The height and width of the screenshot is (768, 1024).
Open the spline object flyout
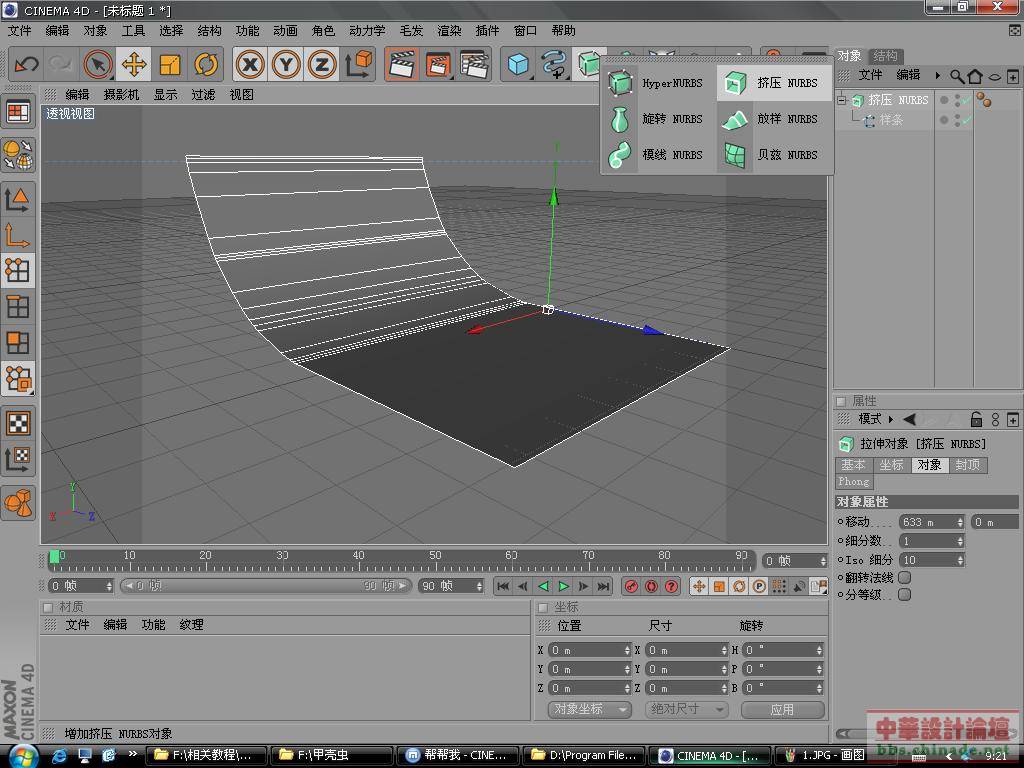[554, 65]
